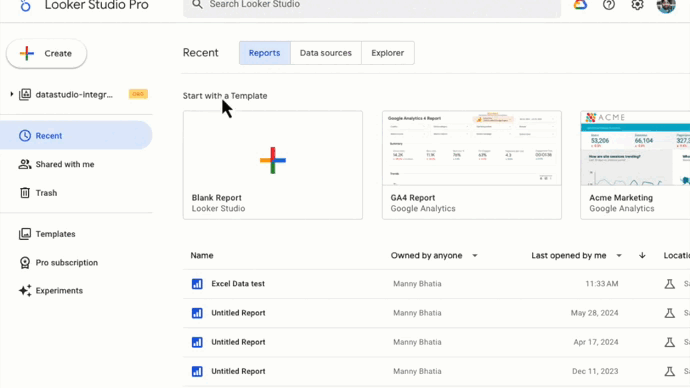Click the Dec 11, 2023 date
Viewport: 690px width, 388px height.
[x=595, y=371]
